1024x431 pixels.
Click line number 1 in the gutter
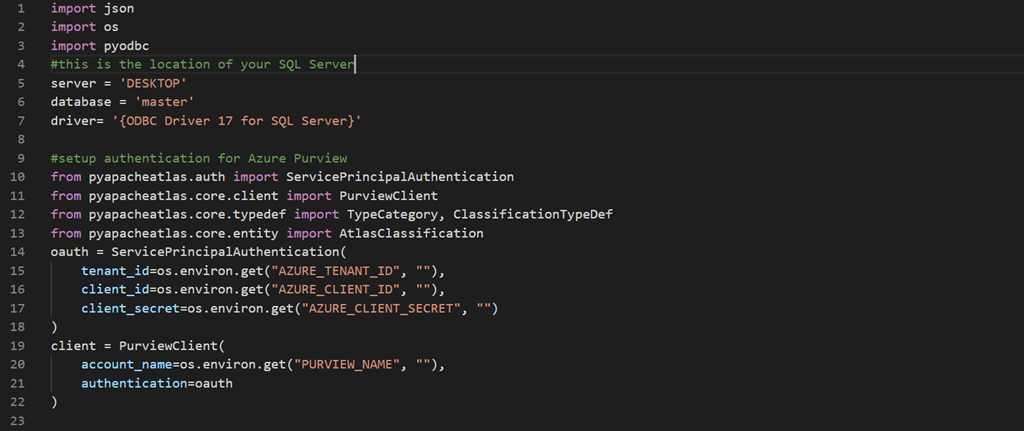[x=22, y=8]
